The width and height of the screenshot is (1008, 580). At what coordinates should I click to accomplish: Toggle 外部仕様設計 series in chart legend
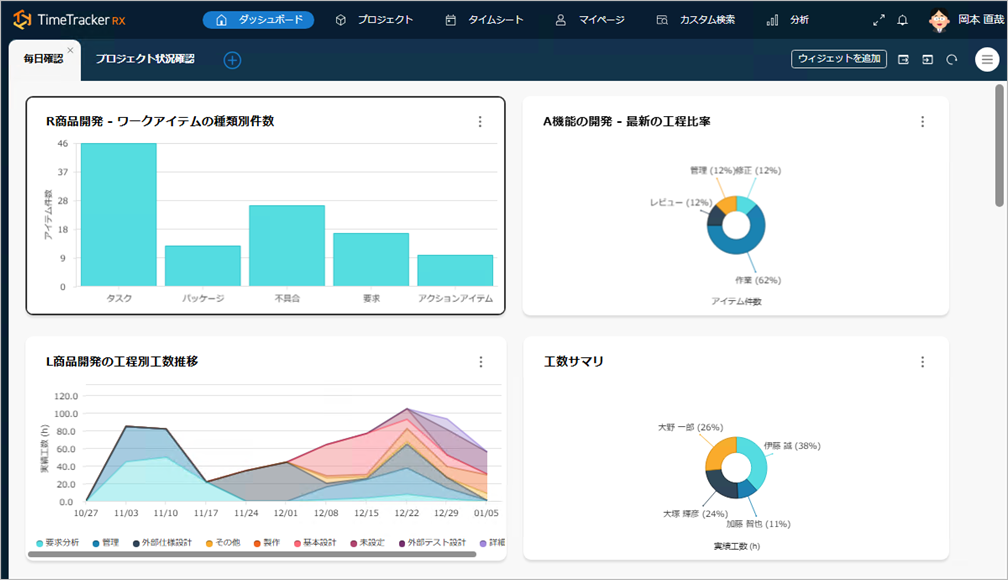pos(169,543)
